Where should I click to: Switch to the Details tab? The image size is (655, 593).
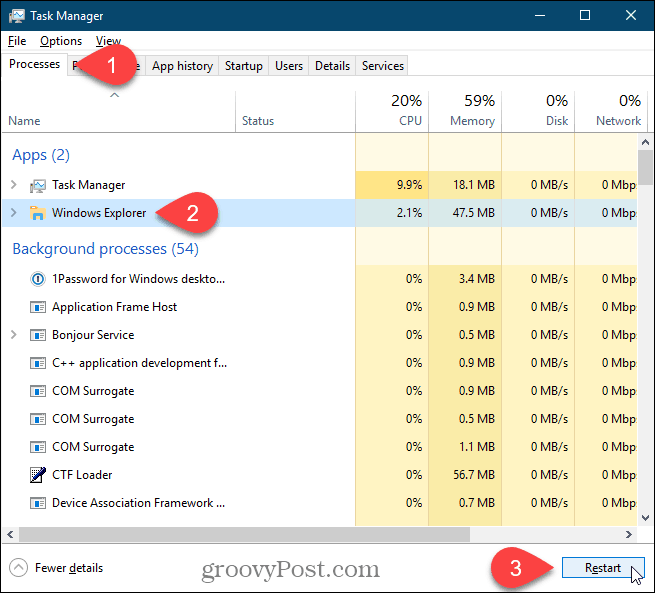click(x=332, y=66)
